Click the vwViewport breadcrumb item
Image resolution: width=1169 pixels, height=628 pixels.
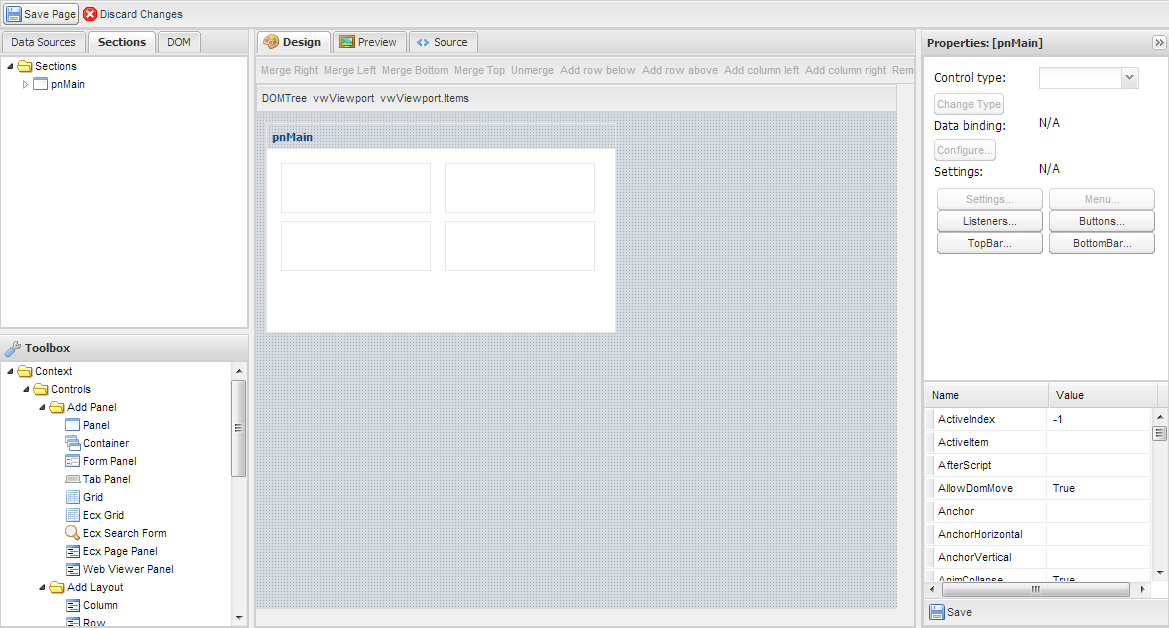pyautogui.click(x=344, y=98)
